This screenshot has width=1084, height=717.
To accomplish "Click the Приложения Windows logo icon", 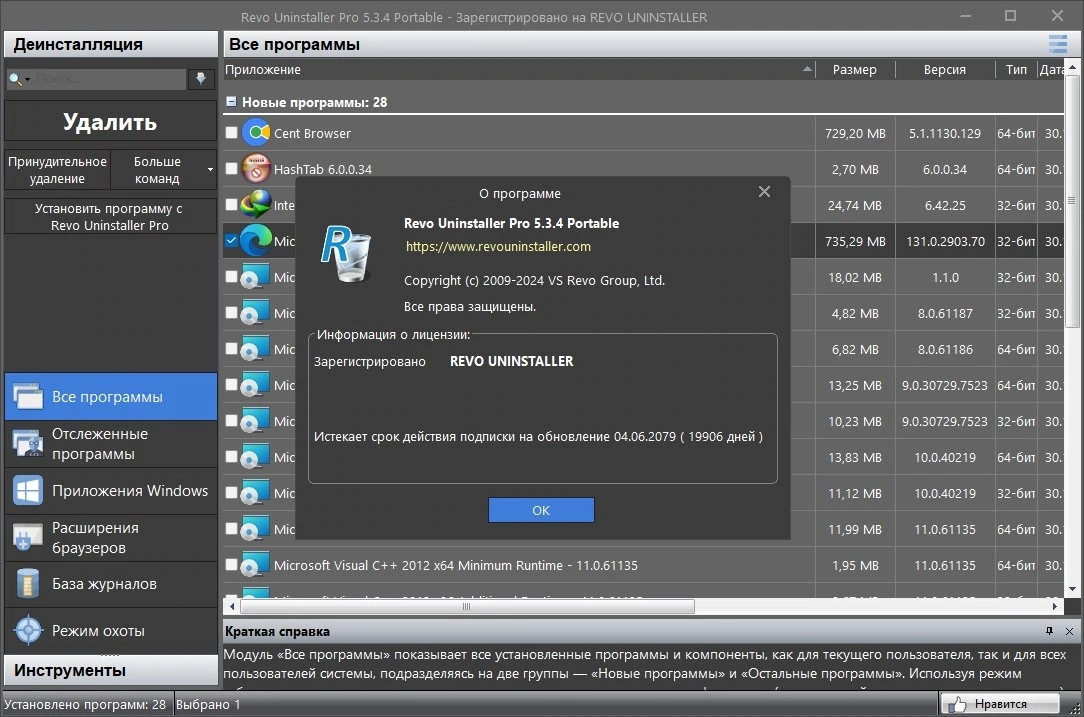I will tap(28, 490).
